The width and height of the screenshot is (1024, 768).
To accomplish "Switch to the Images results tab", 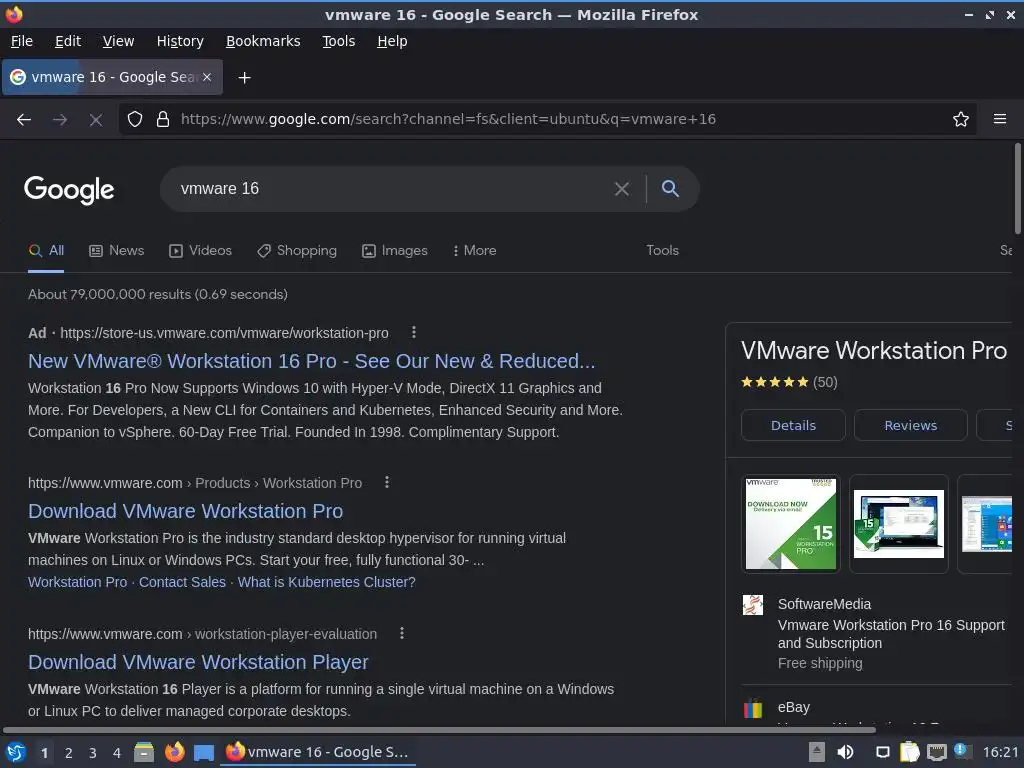I will tap(394, 251).
